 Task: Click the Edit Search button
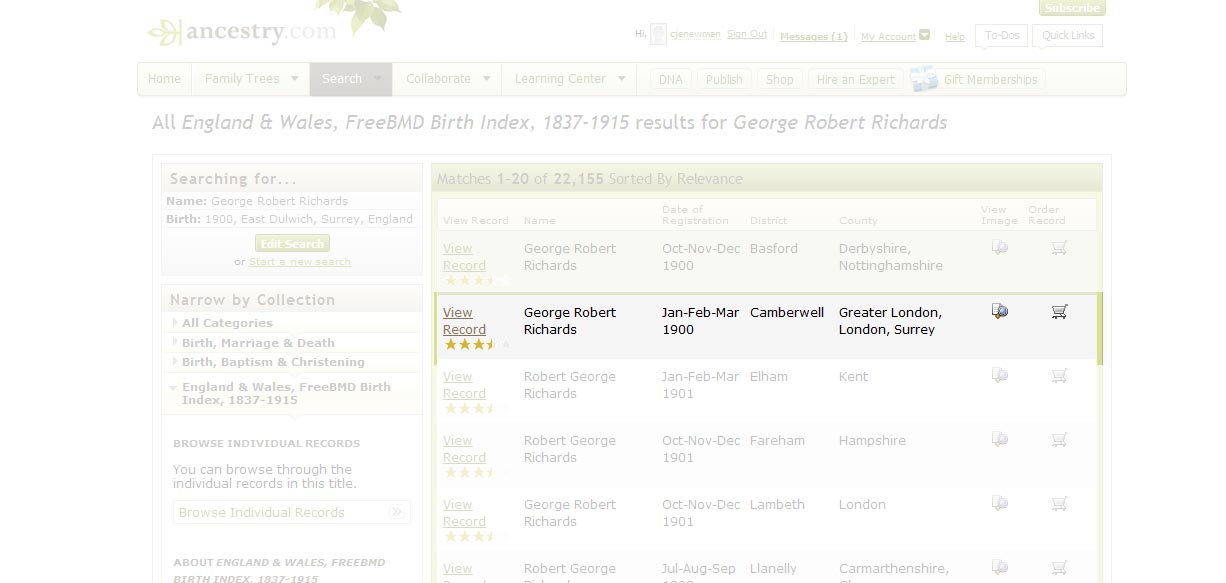(292, 244)
